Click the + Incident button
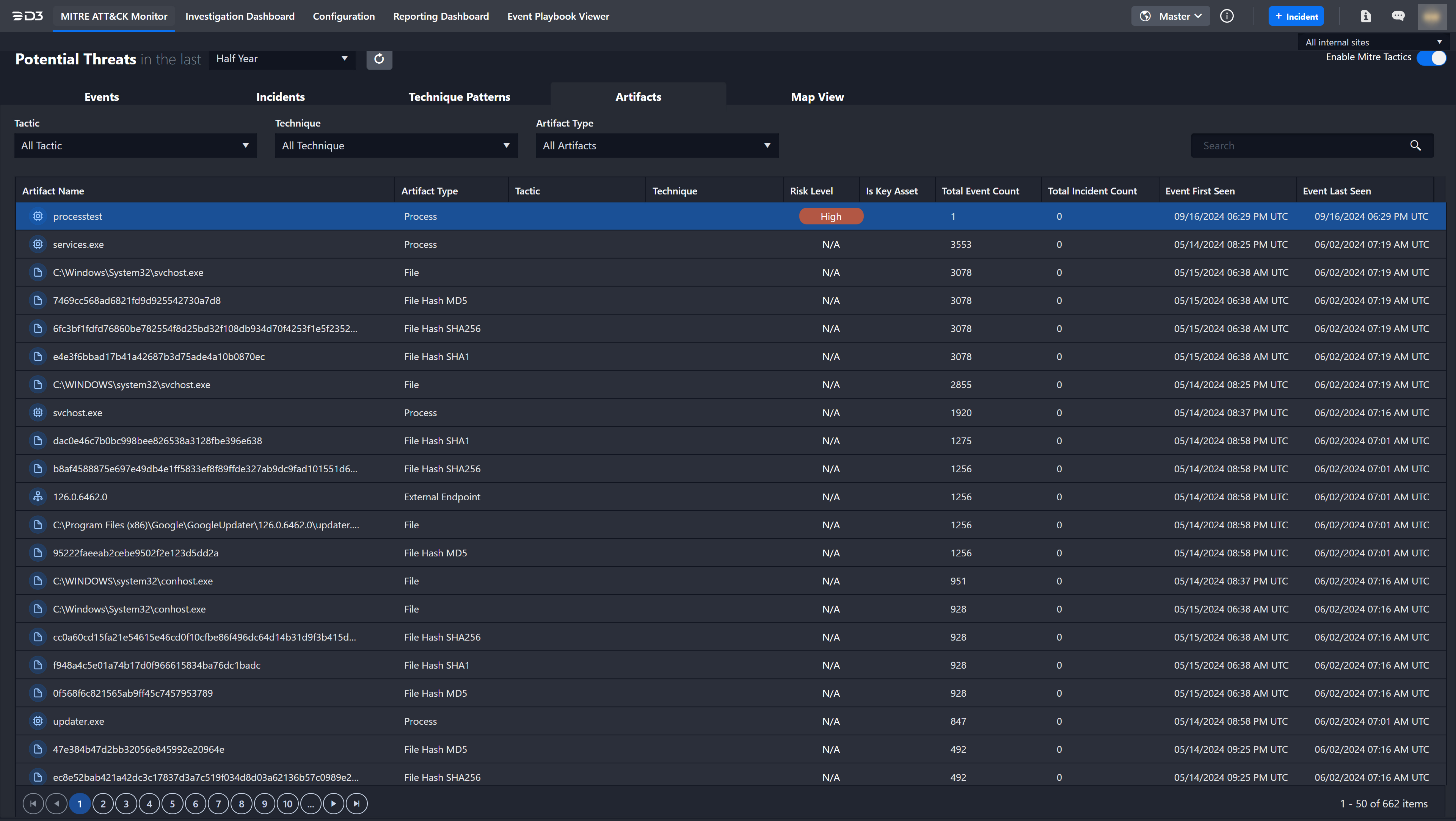This screenshot has height=821, width=1456. (x=1296, y=16)
